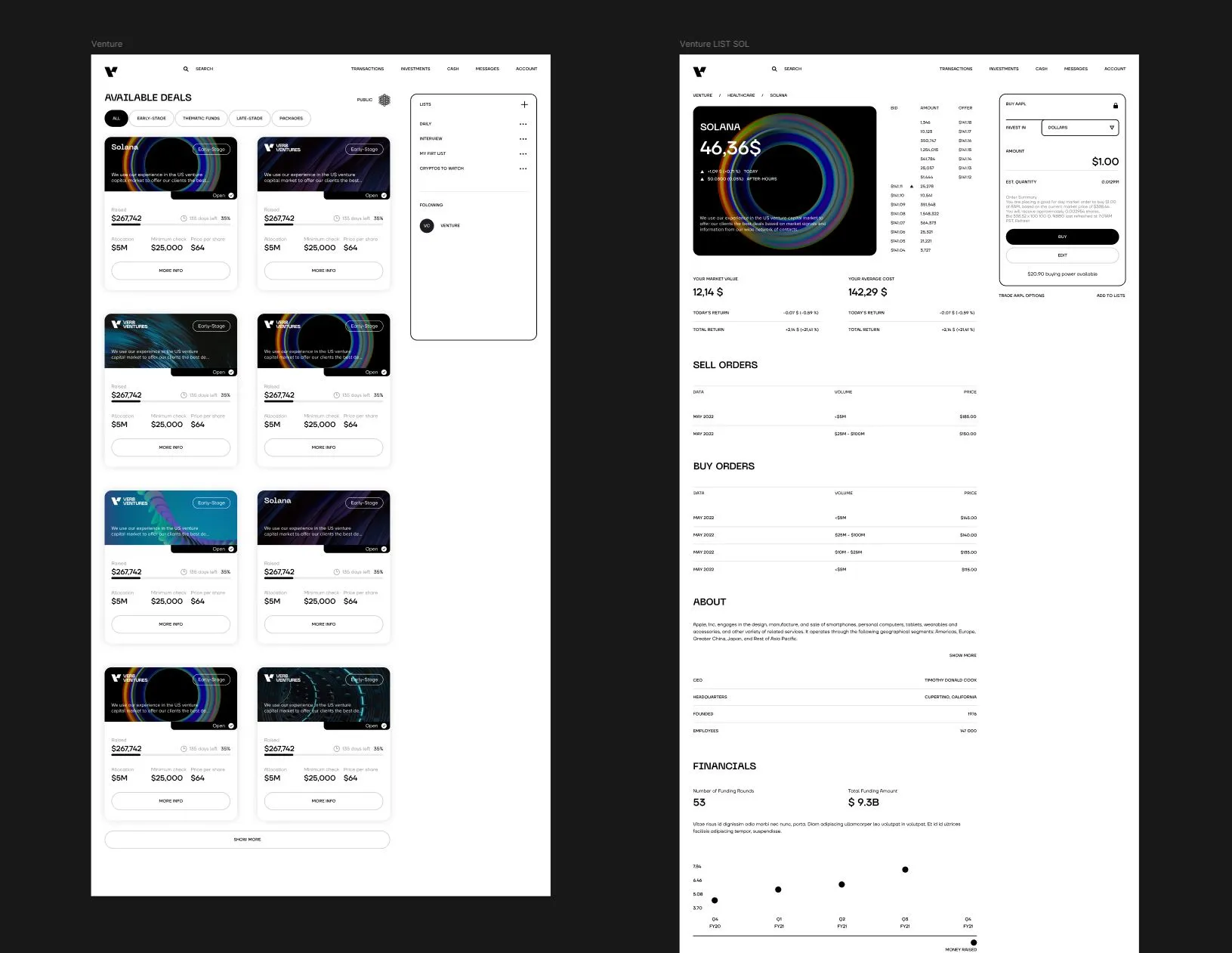Open Investments in the Venture frame nav
Image resolution: width=1232 pixels, height=953 pixels.
415,69
